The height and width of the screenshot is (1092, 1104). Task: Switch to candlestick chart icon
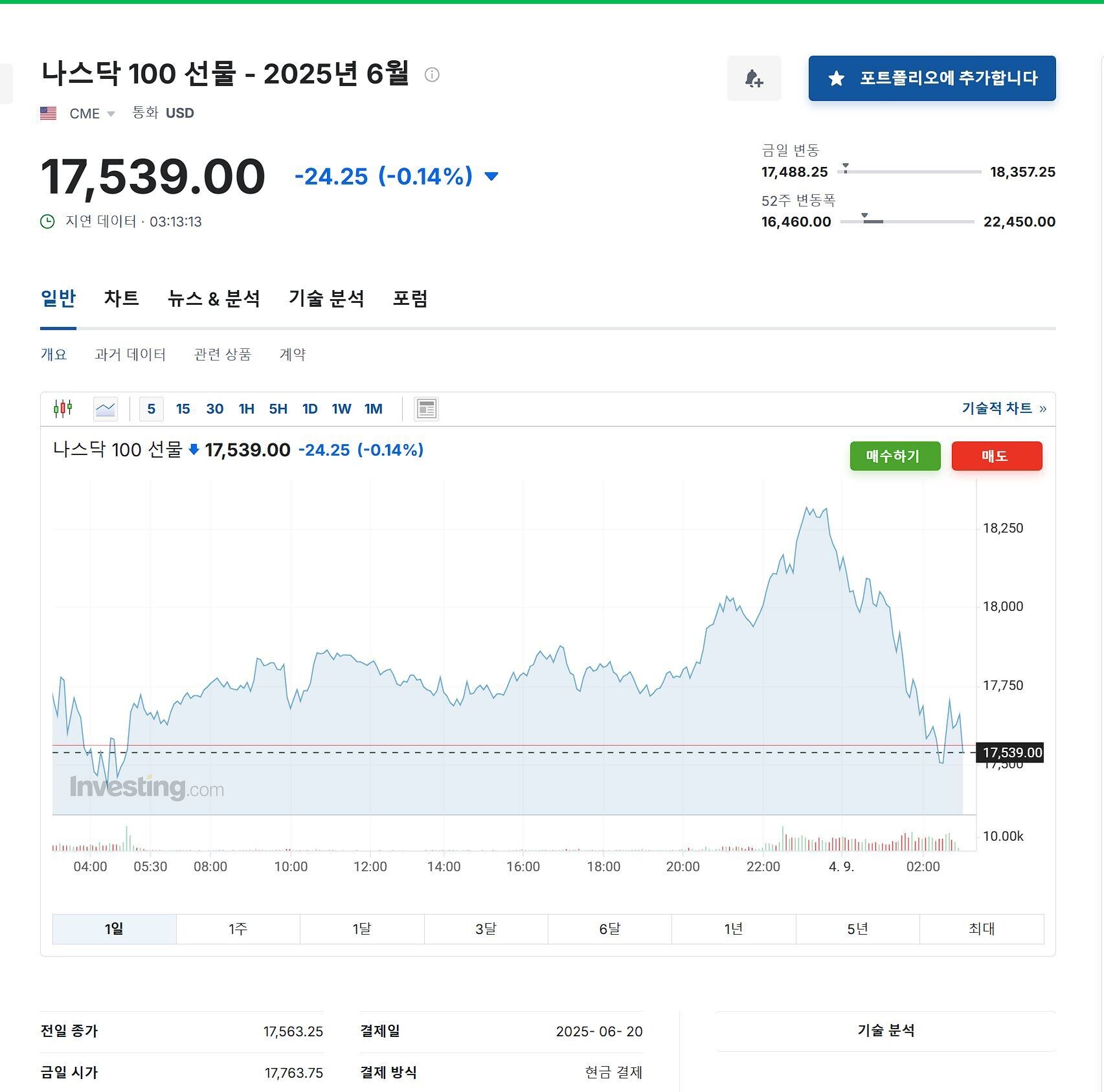[63, 408]
